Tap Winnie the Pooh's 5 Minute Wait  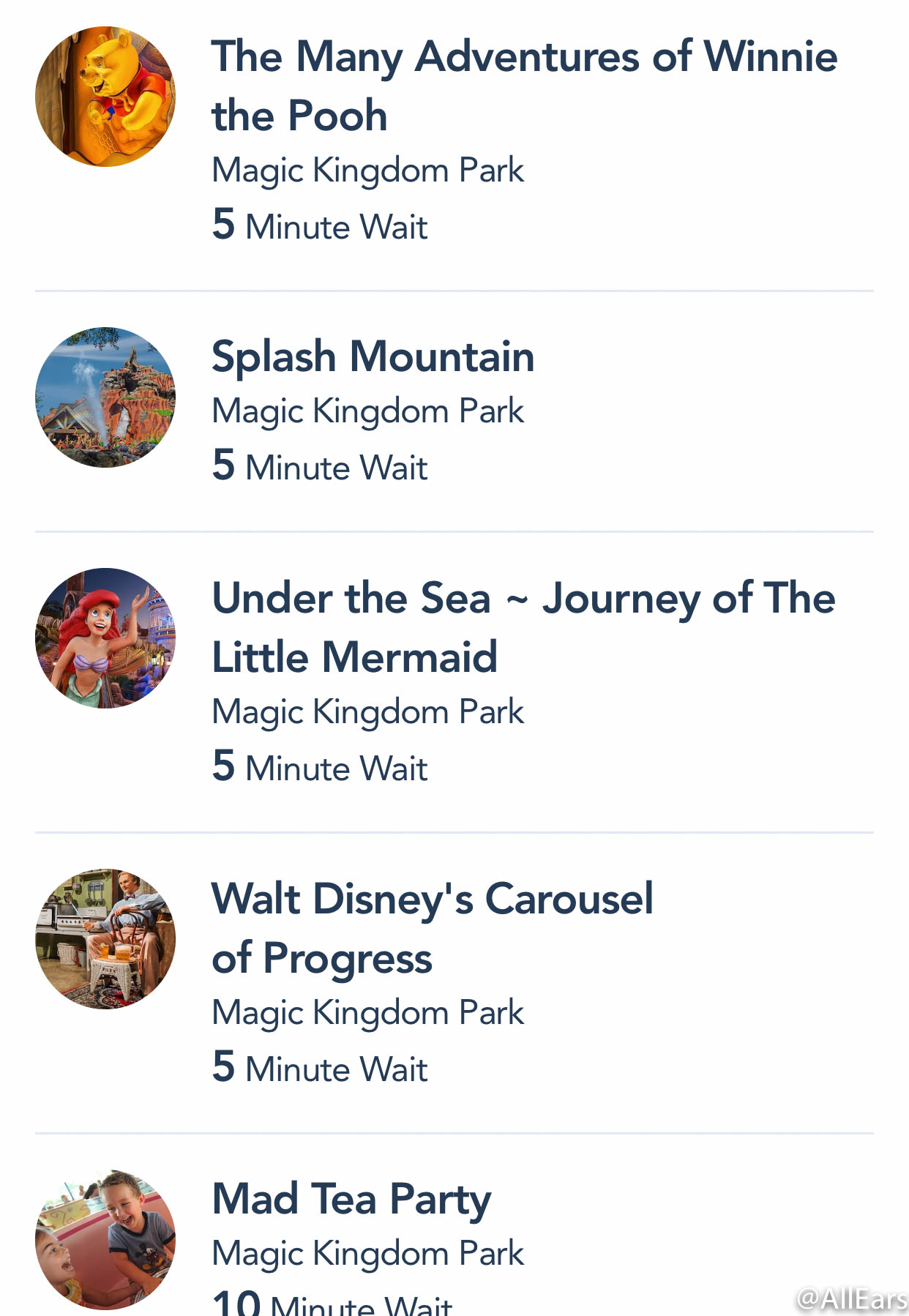pos(320,225)
